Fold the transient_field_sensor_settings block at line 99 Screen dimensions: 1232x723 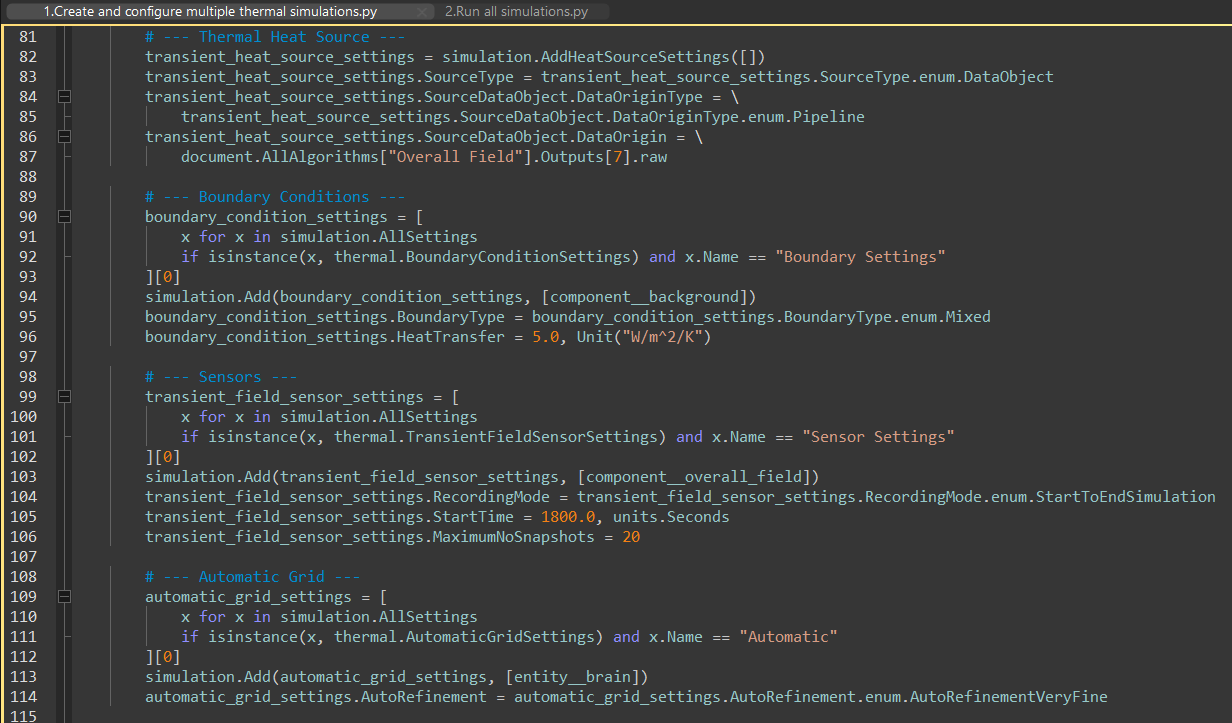tap(65, 397)
